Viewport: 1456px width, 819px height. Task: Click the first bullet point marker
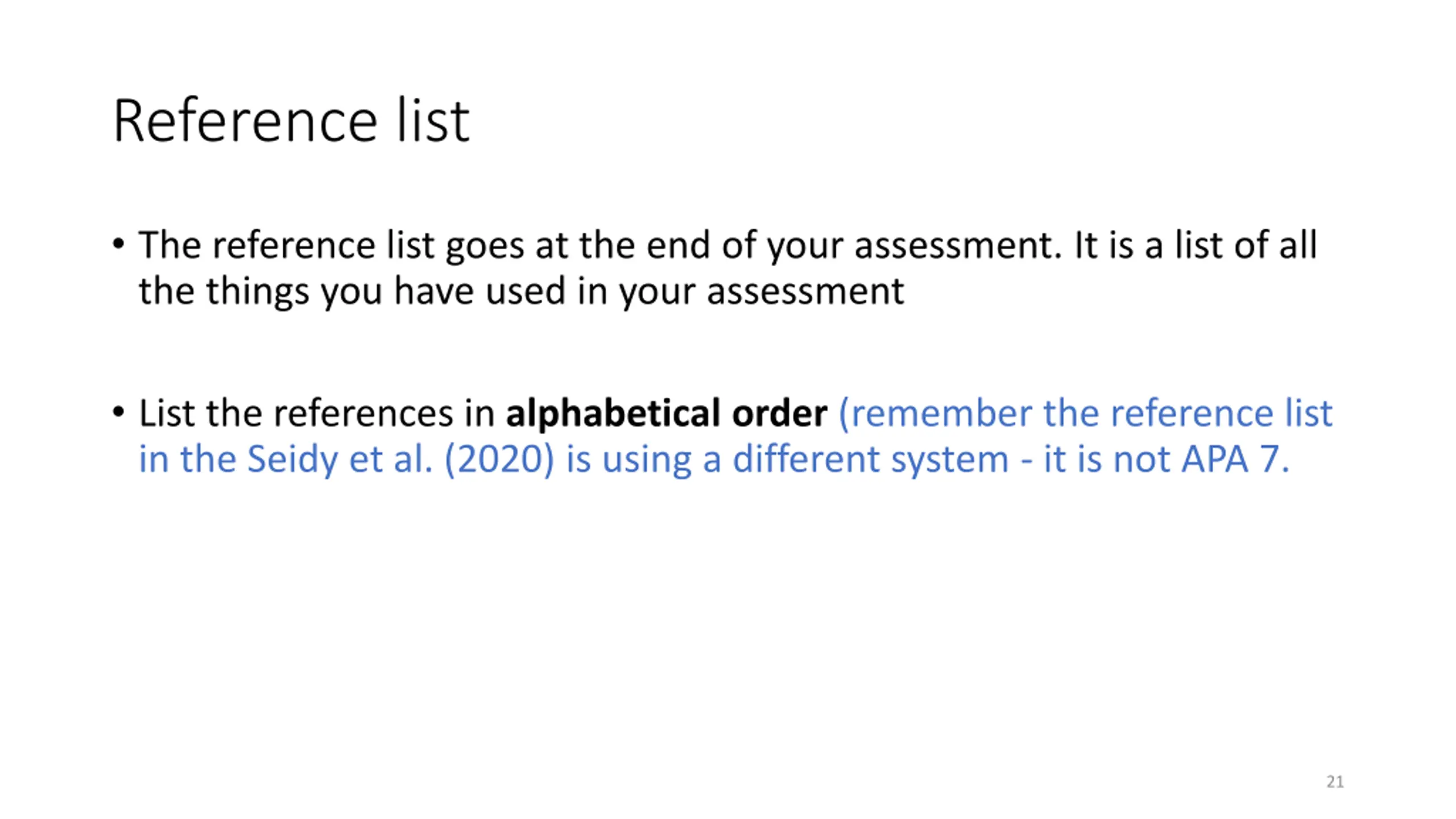click(x=118, y=245)
